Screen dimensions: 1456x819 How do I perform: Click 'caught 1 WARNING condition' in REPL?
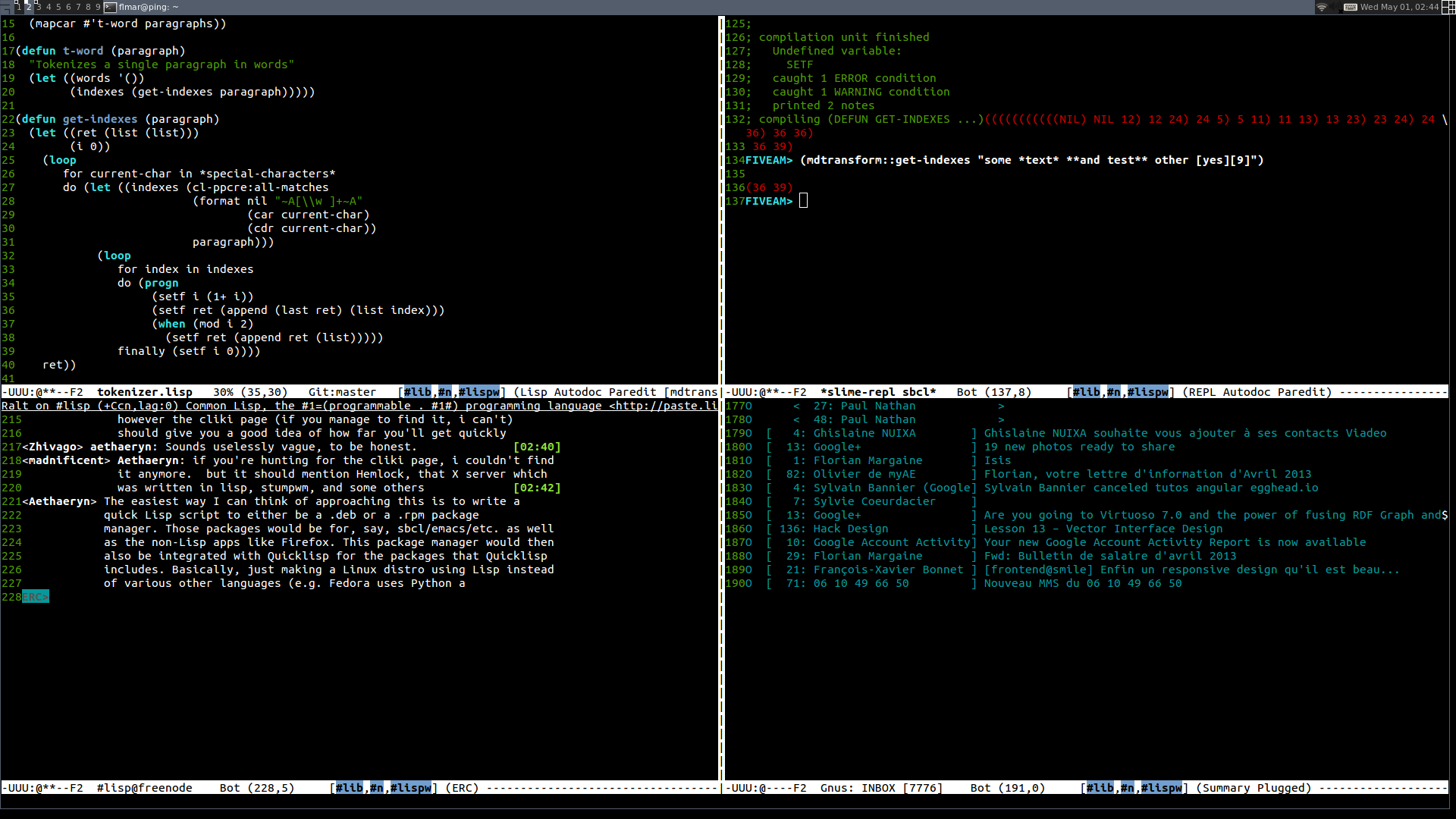point(861,92)
